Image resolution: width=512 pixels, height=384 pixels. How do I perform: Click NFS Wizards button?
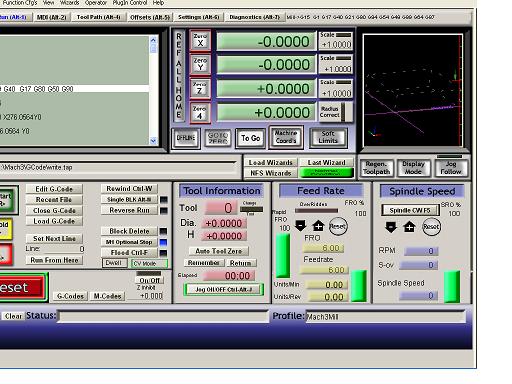coord(271,173)
